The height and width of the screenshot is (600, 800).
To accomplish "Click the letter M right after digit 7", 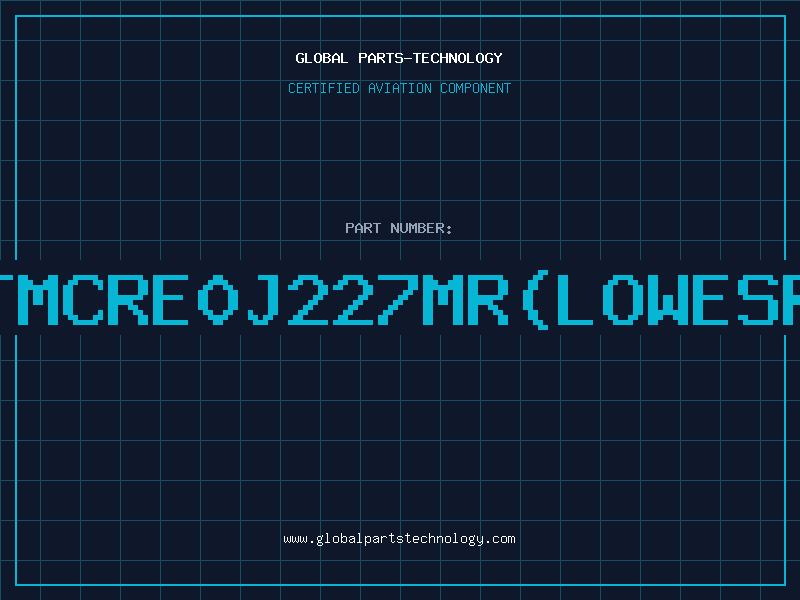I will (x=443, y=299).
